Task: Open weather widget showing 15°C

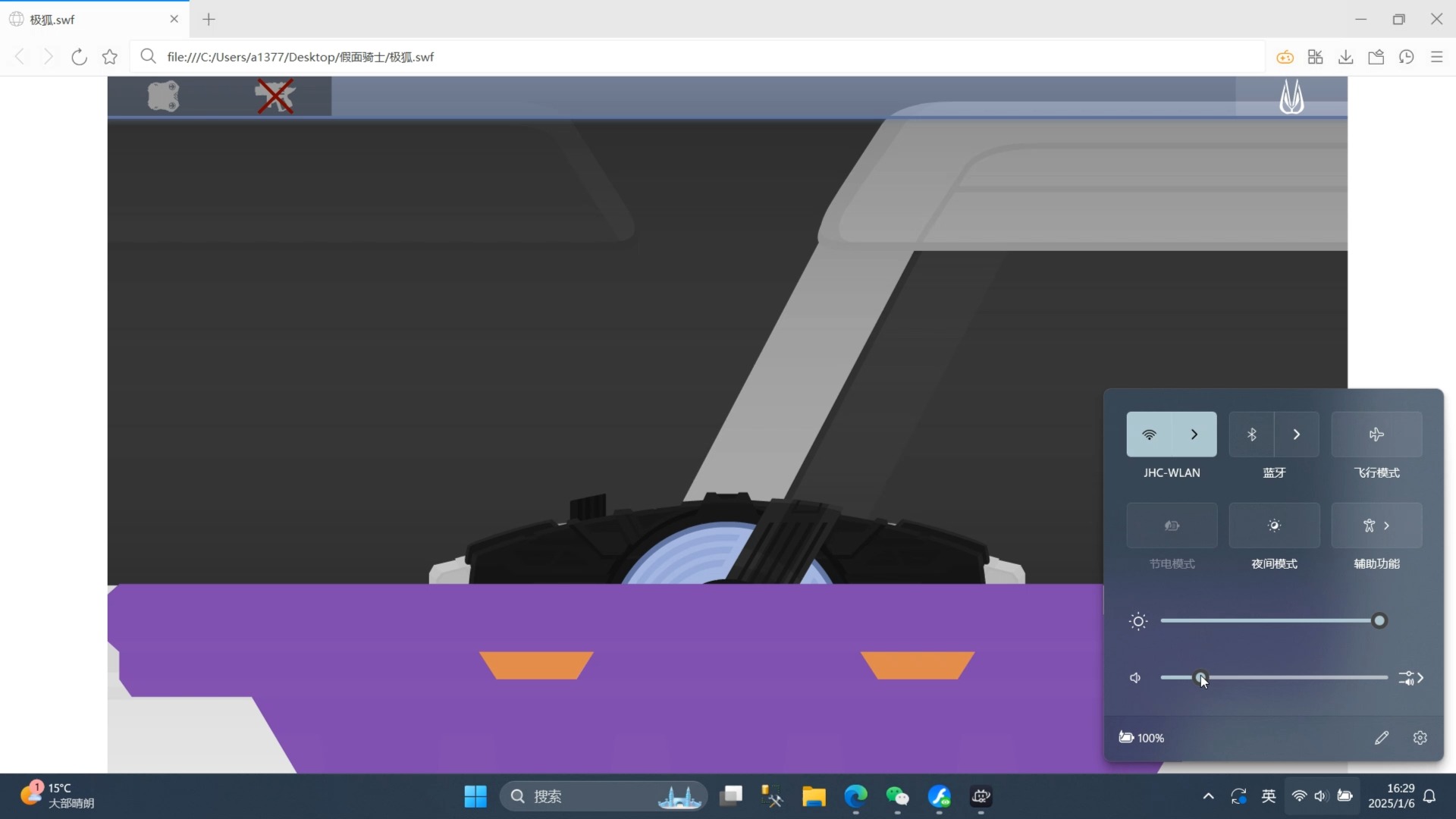Action: click(x=58, y=796)
